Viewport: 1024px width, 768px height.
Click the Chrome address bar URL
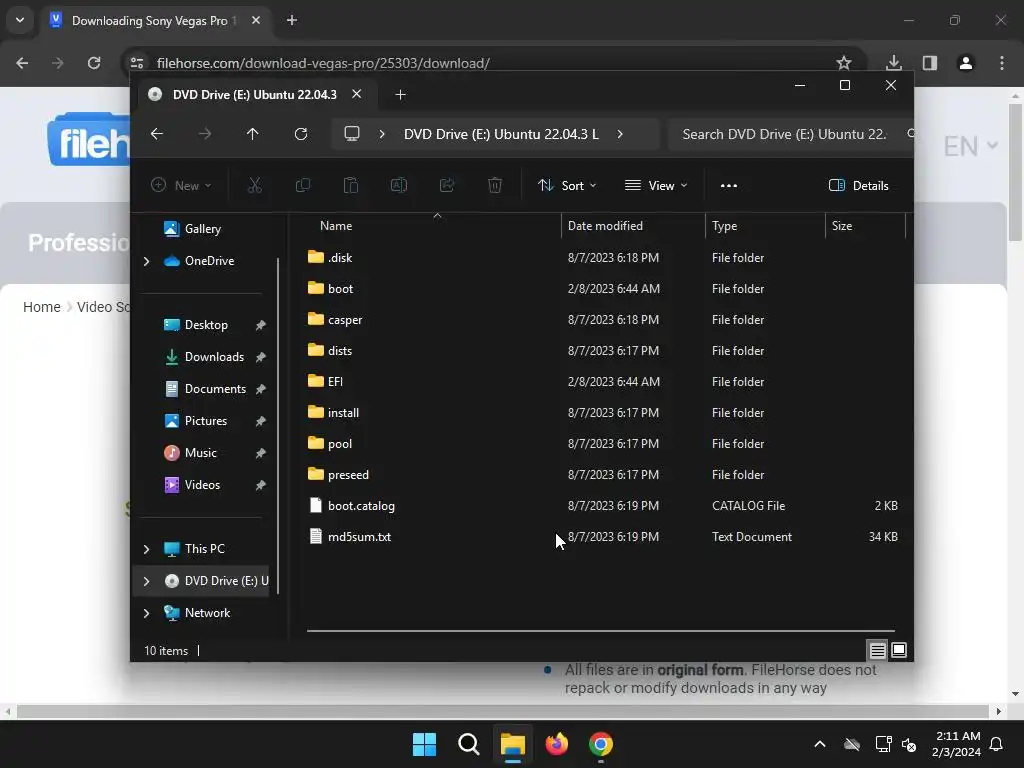[323, 63]
